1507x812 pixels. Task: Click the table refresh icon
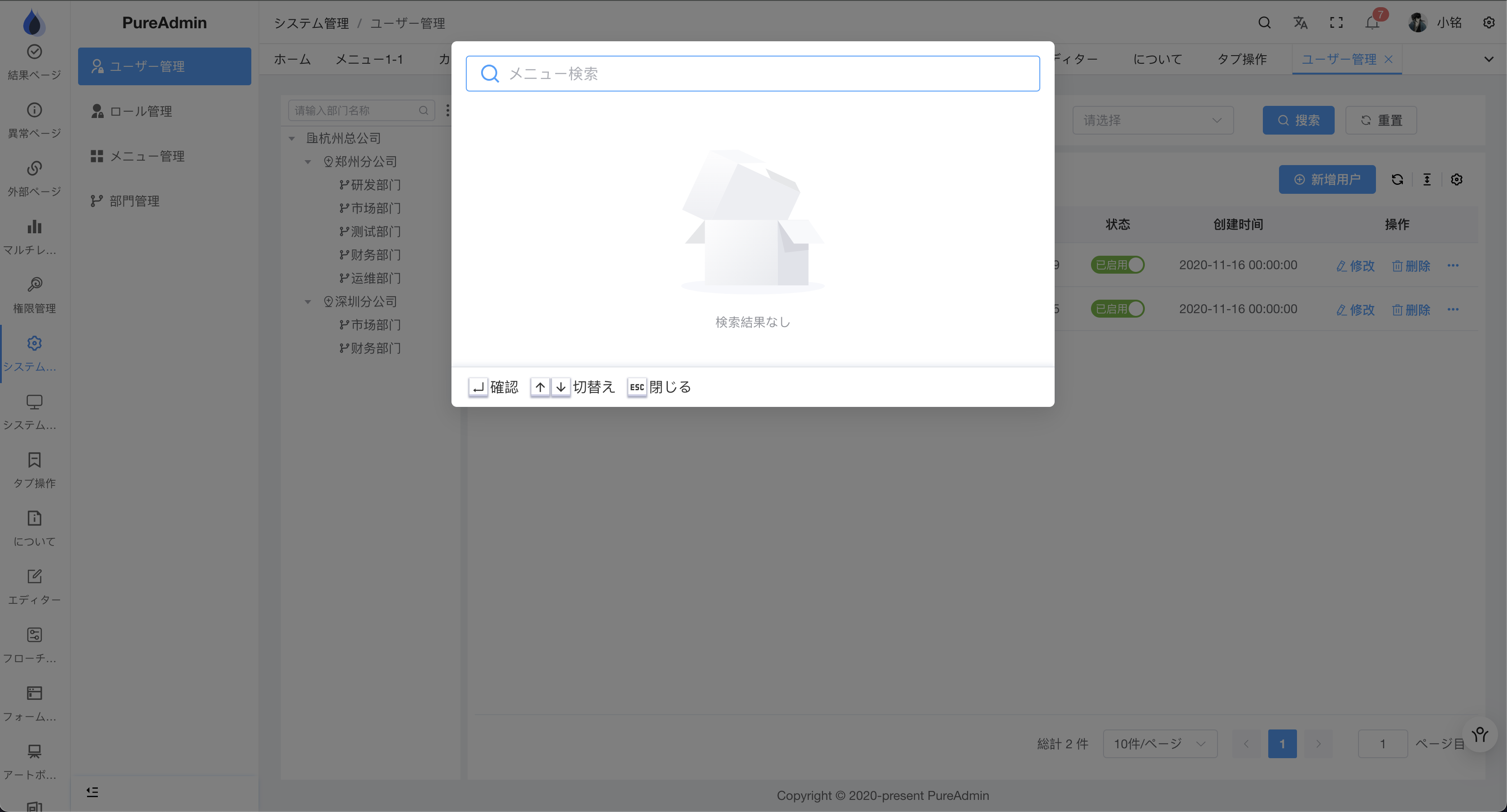point(1397,179)
